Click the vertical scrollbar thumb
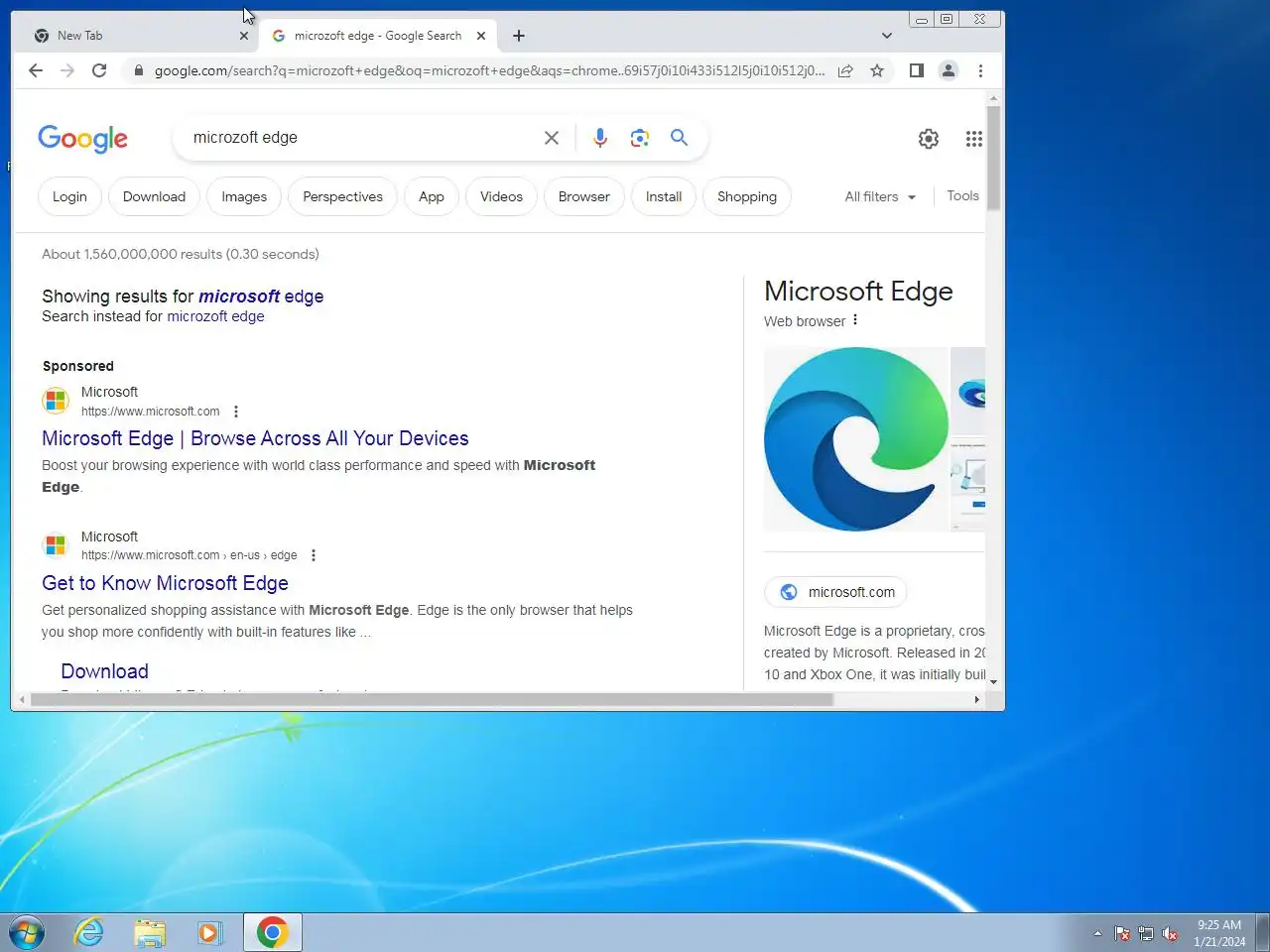The height and width of the screenshot is (952, 1270). coord(993,159)
